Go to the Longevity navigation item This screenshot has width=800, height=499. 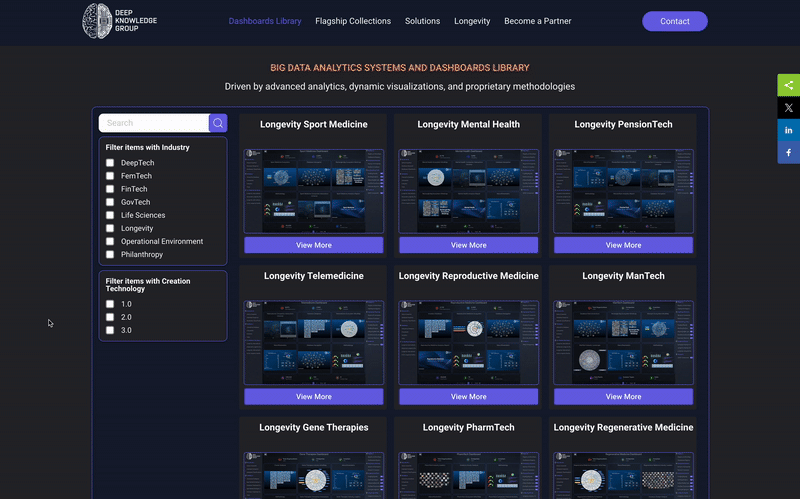[472, 21]
